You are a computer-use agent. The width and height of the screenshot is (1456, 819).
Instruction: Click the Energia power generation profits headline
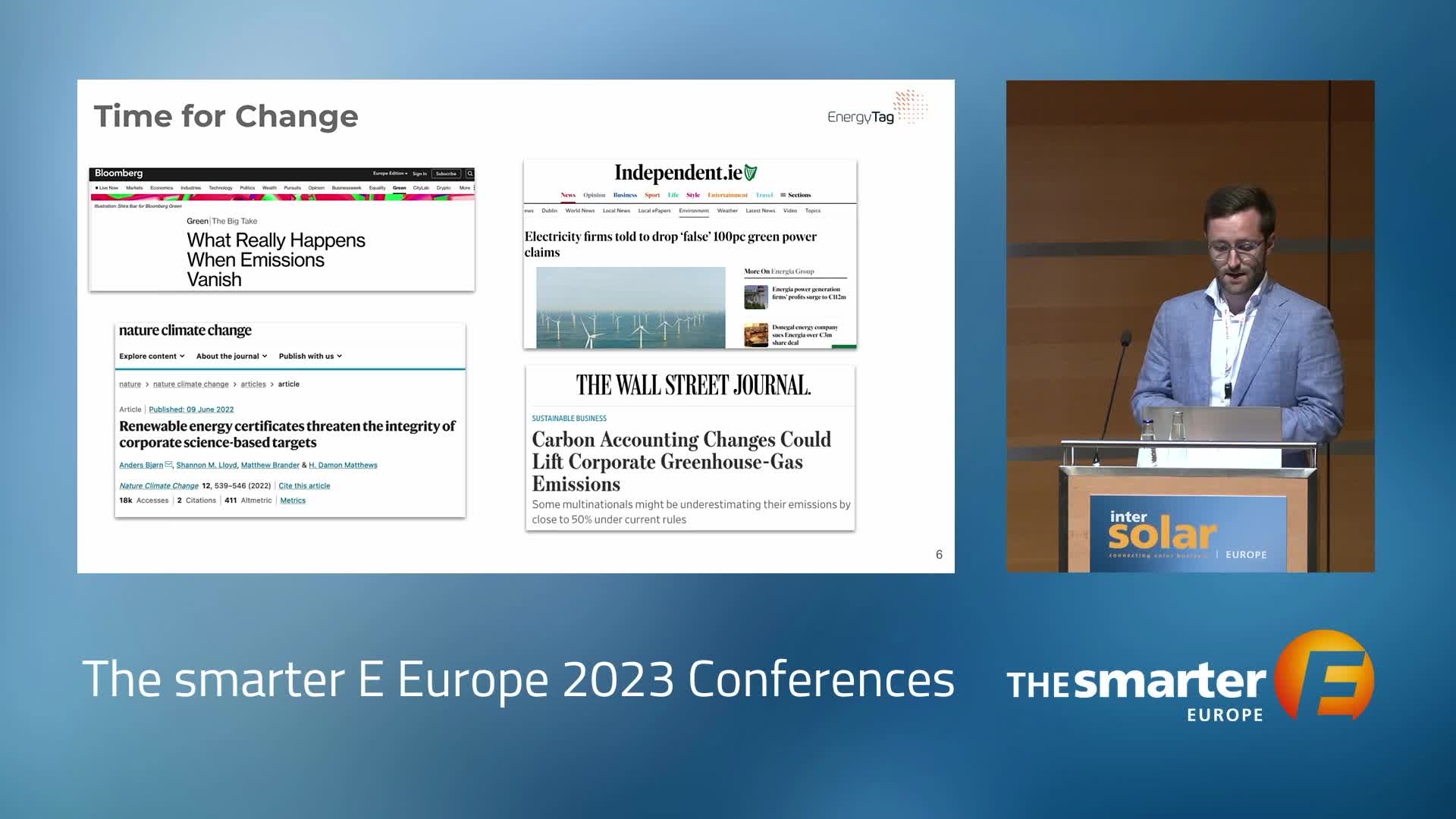(x=809, y=293)
